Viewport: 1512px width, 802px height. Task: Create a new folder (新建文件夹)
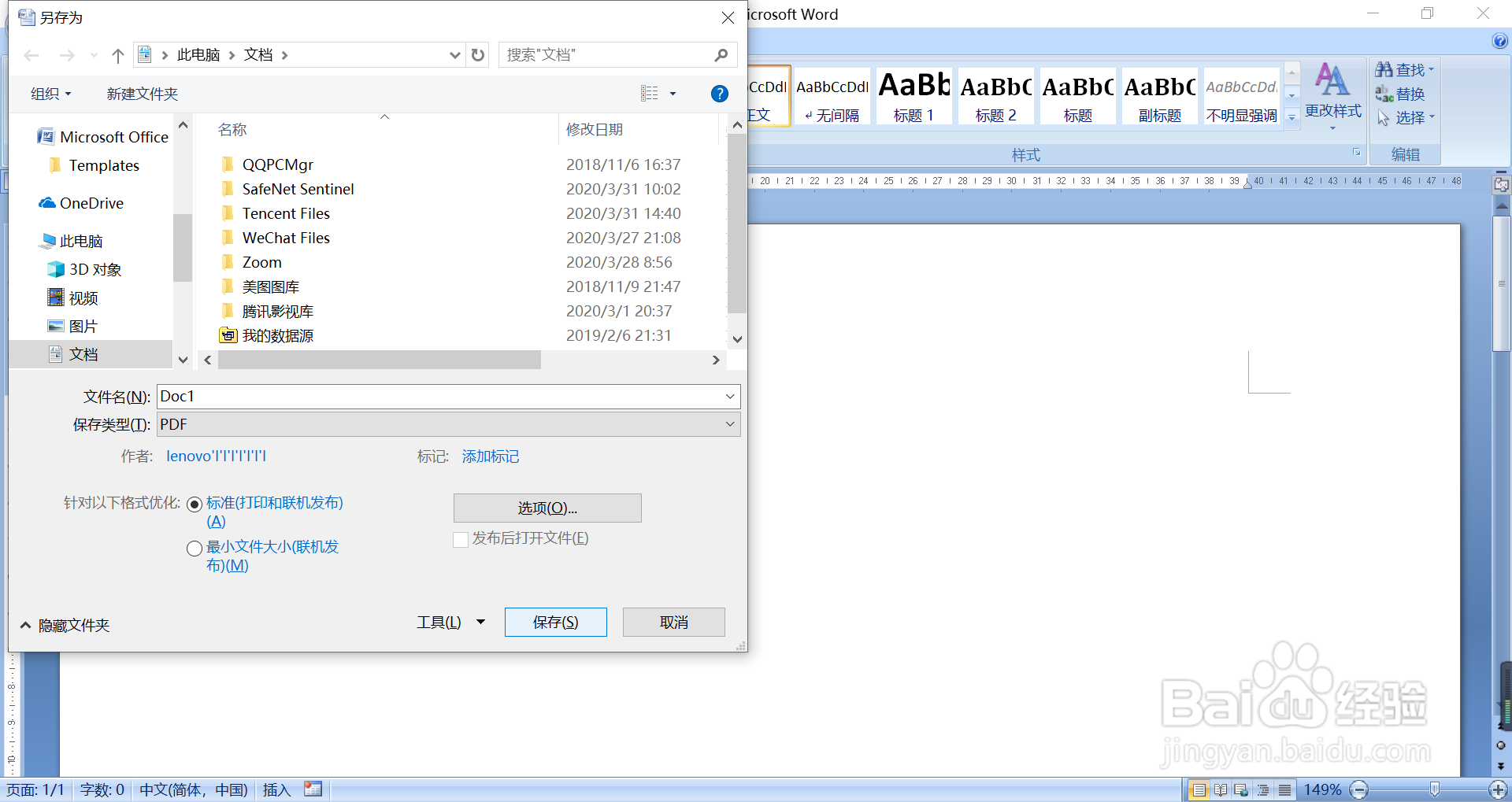pos(143,94)
